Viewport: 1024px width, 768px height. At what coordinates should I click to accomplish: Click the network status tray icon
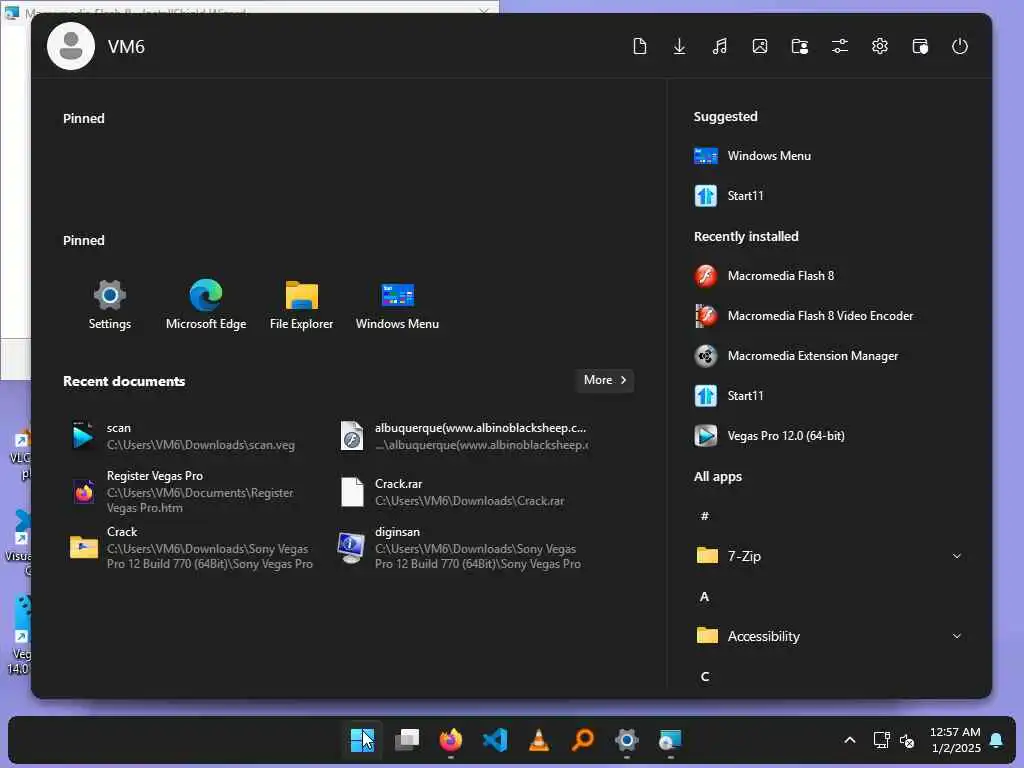tap(882, 740)
